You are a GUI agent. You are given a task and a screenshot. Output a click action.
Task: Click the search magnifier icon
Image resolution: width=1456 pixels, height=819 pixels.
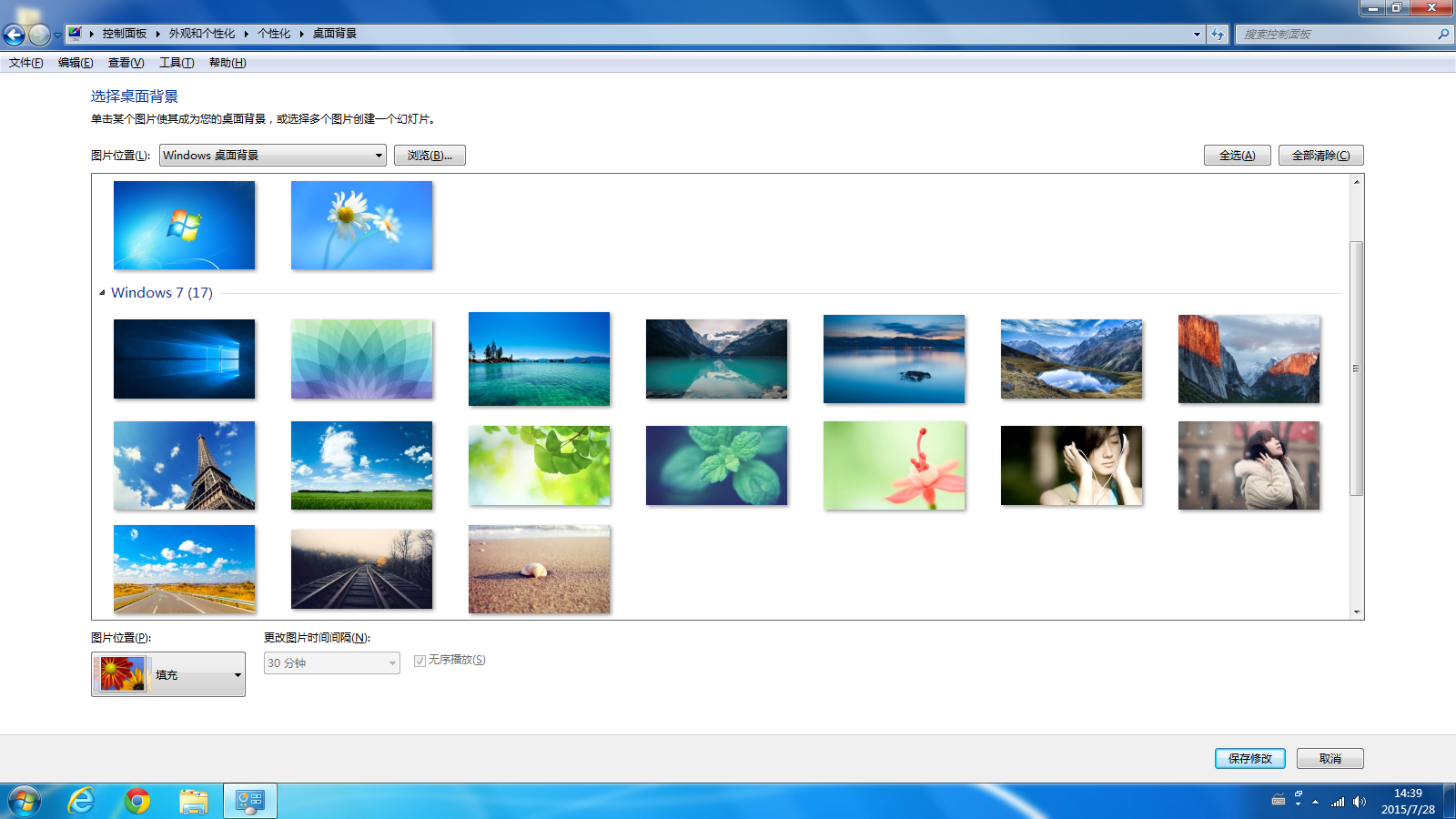1443,34
